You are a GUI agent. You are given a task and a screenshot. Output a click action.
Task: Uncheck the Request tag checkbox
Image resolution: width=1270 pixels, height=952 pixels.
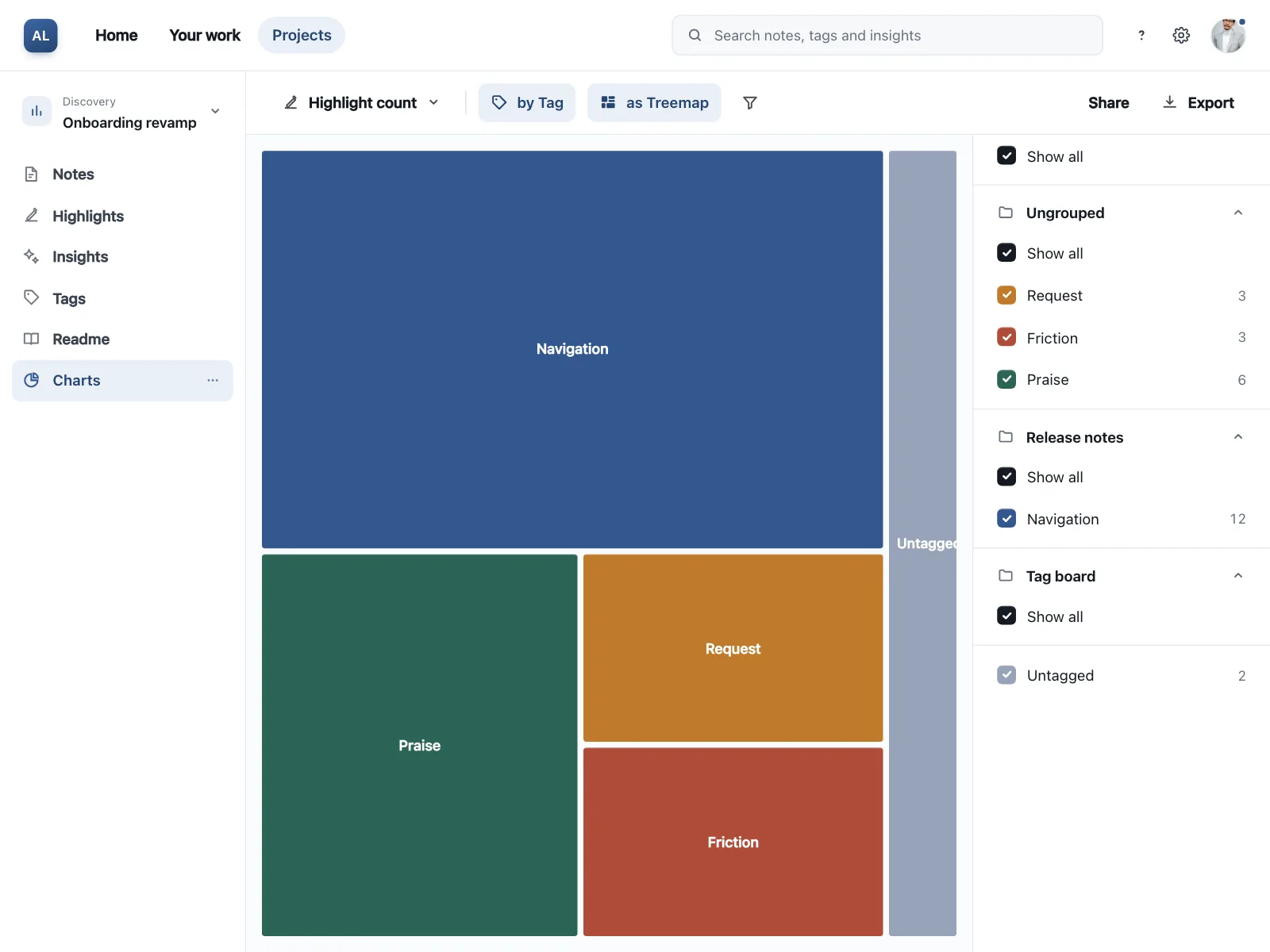(x=1006, y=295)
